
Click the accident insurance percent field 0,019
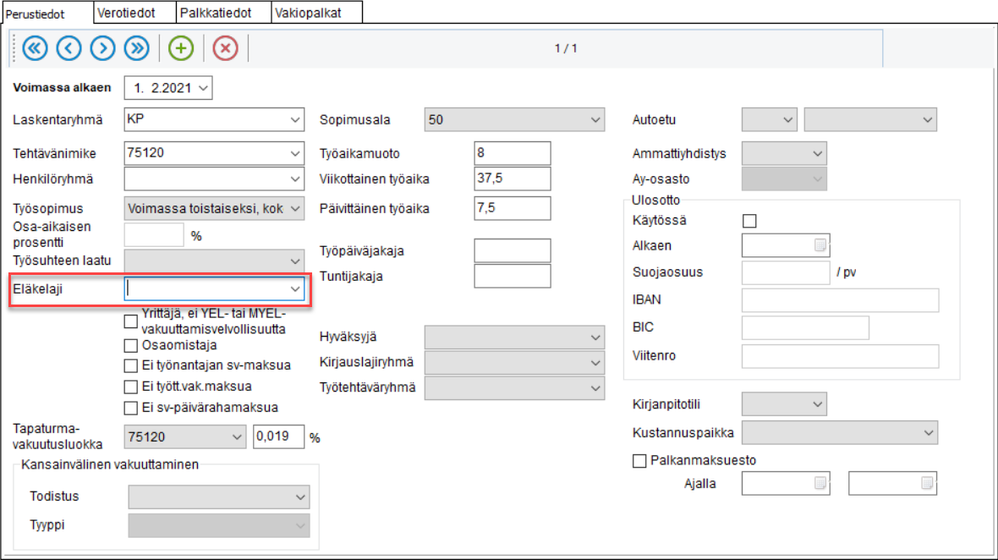point(279,437)
